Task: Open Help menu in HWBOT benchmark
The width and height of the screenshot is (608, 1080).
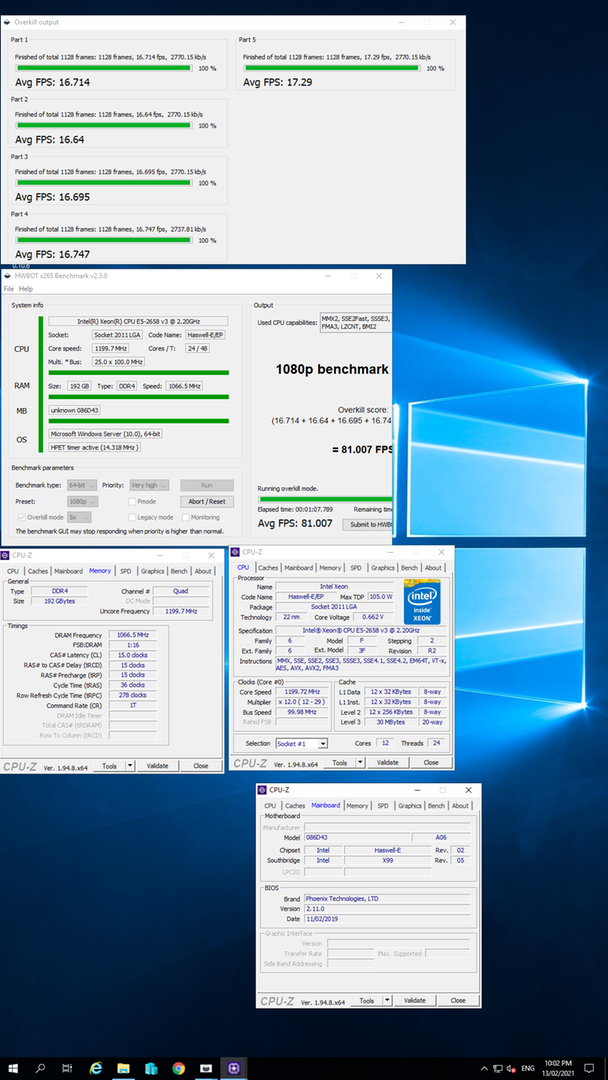Action: [25, 289]
